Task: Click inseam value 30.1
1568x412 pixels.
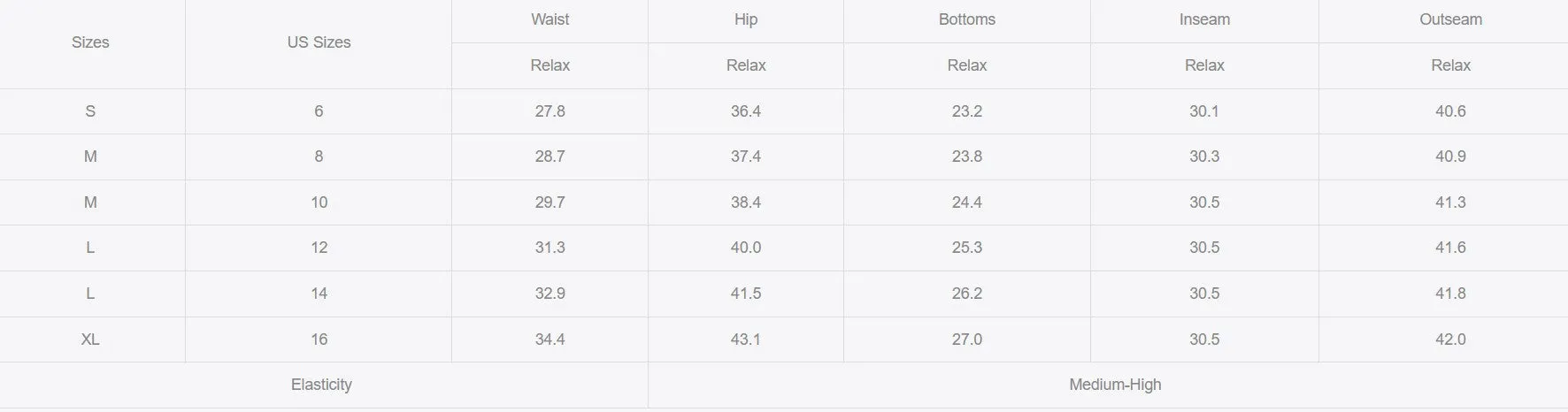Action: pos(1204,111)
